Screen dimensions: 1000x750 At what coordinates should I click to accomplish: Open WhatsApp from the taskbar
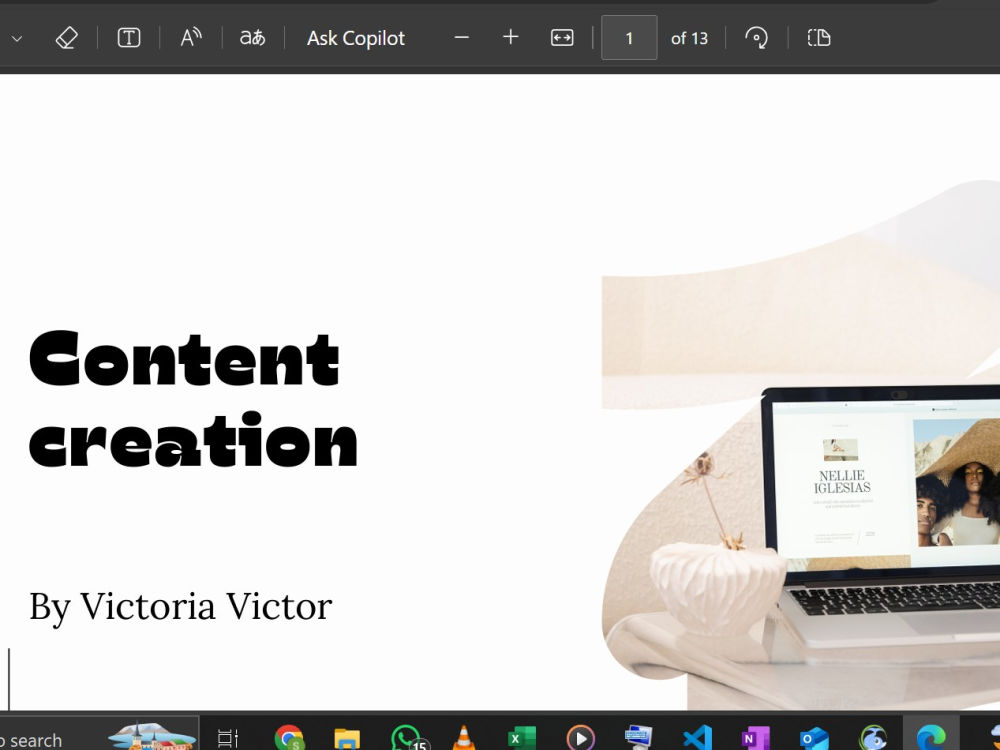point(407,739)
